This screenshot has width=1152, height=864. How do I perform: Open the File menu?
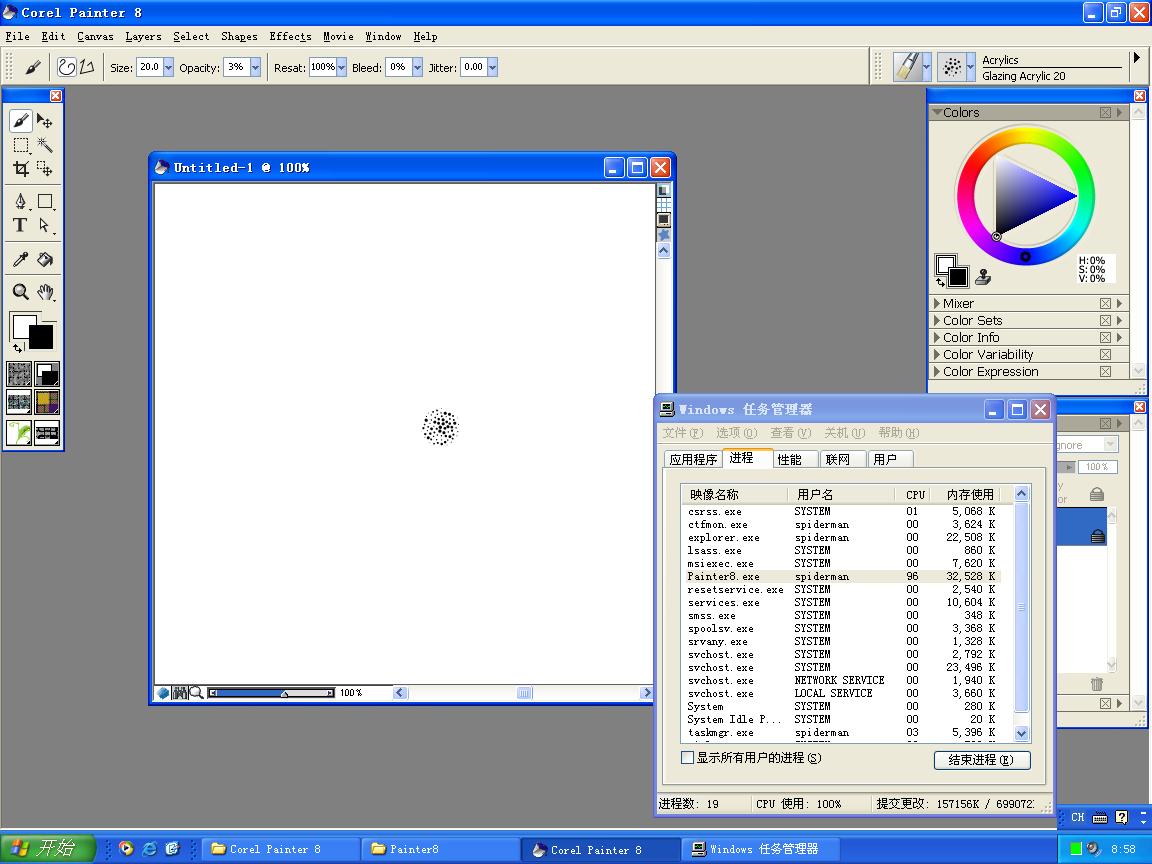18,36
